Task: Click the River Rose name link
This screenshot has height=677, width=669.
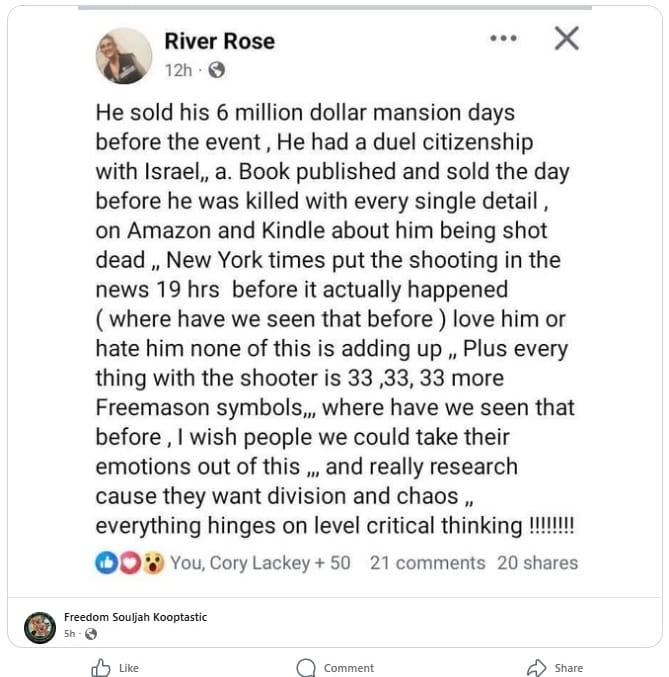Action: tap(219, 41)
